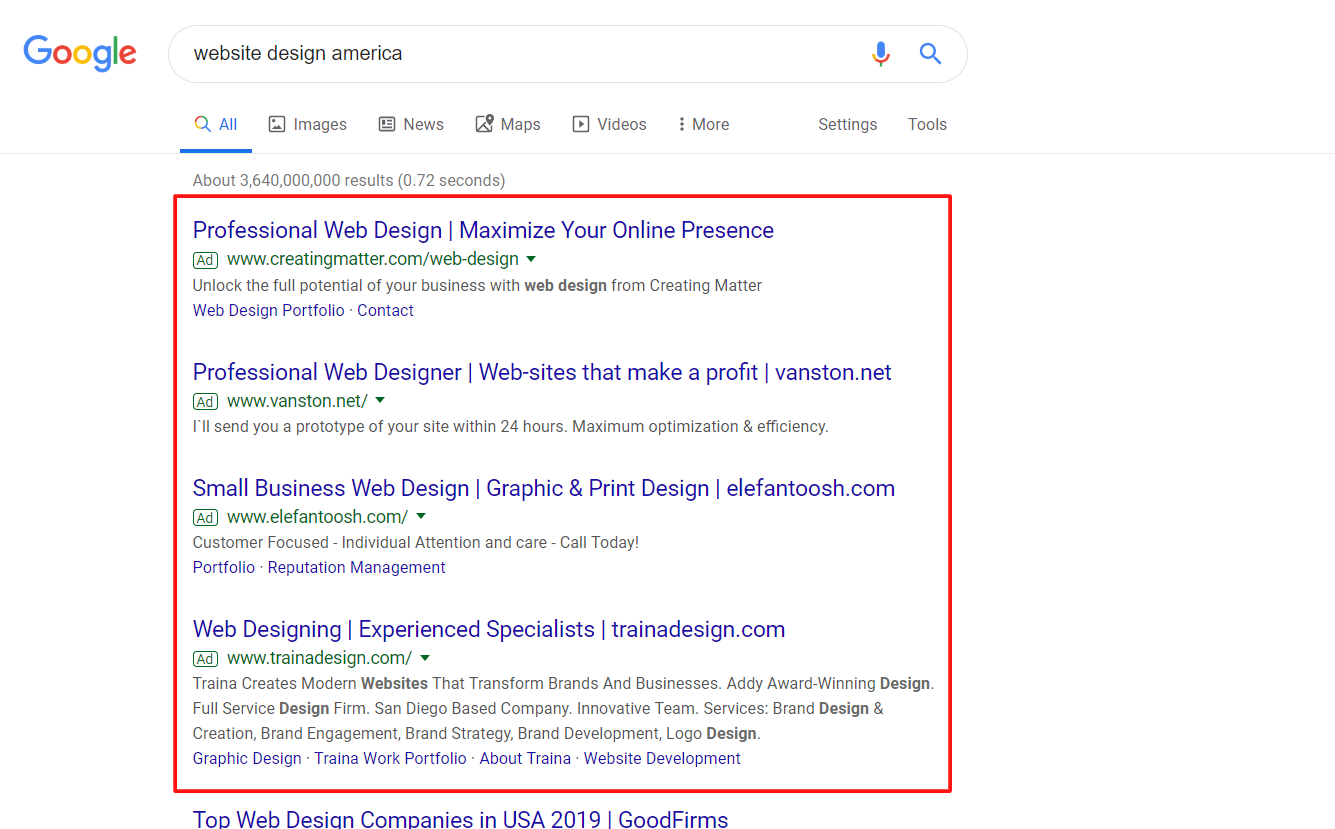This screenshot has width=1335, height=829.
Task: Click the Maps tab icon
Action: [484, 124]
